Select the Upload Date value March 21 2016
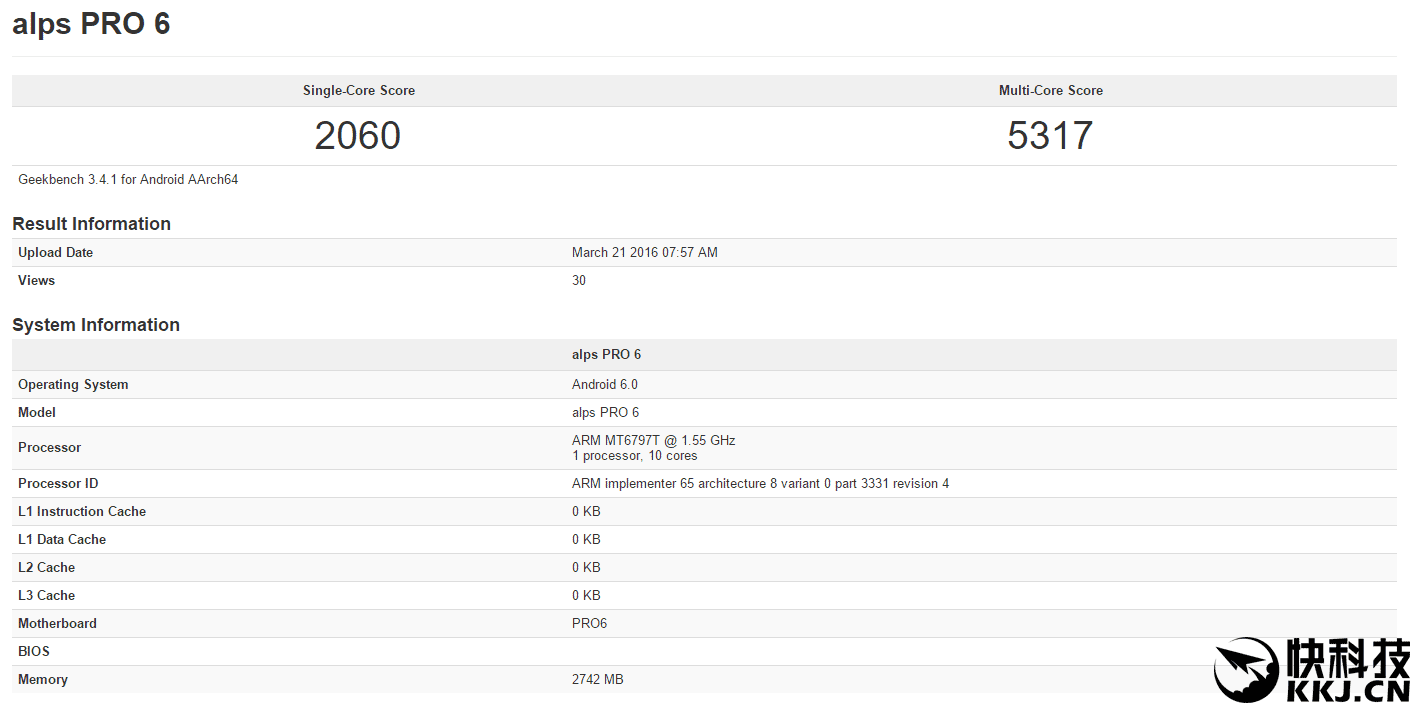1420x713 pixels. pyautogui.click(x=644, y=253)
